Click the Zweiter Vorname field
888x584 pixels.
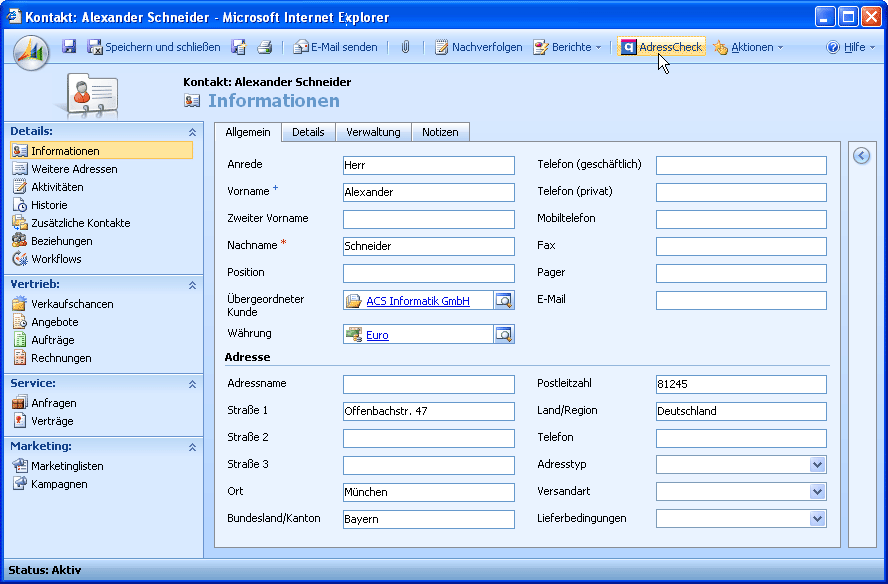pos(429,219)
